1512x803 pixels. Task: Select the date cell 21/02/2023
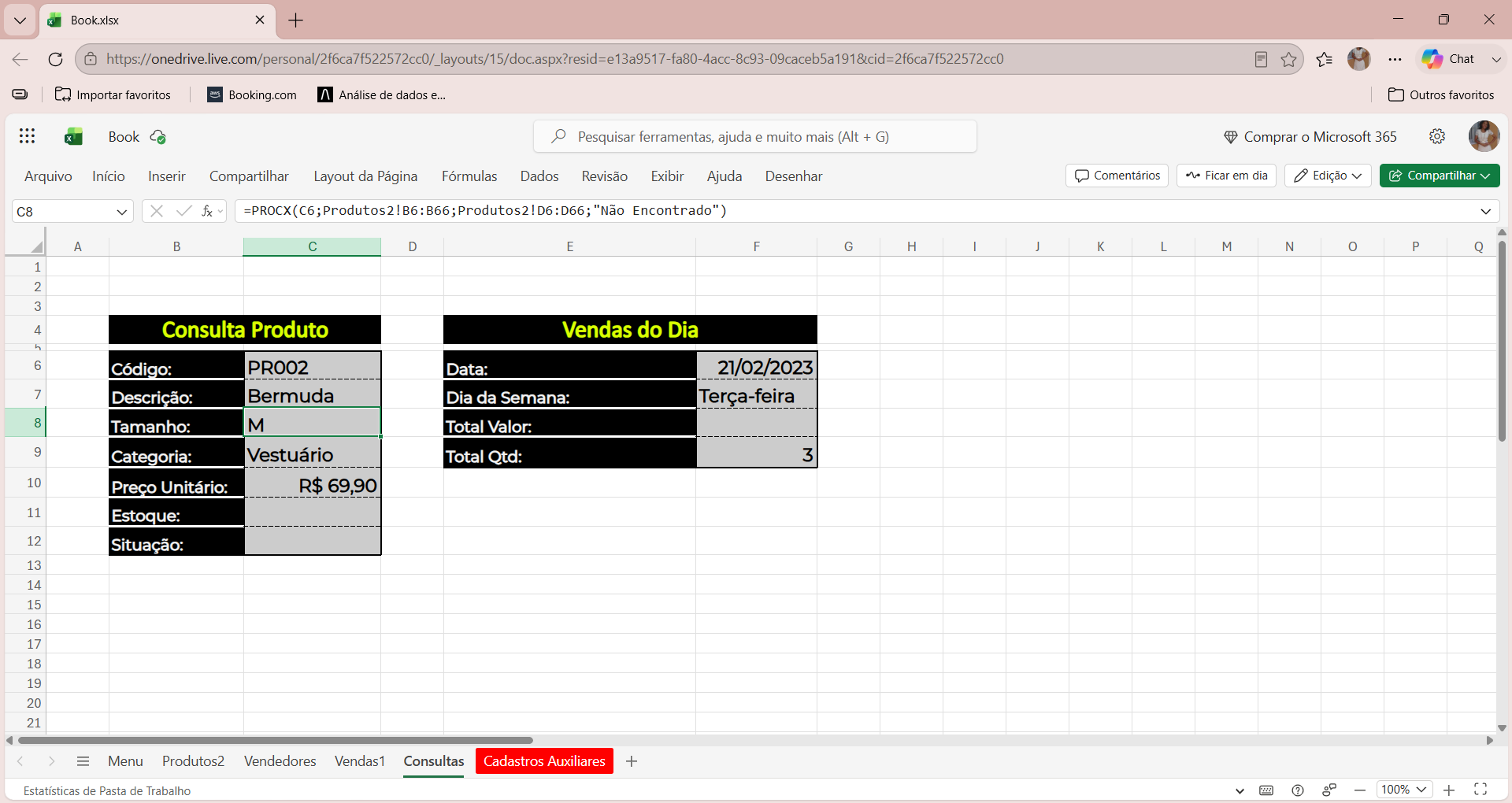[x=757, y=366]
